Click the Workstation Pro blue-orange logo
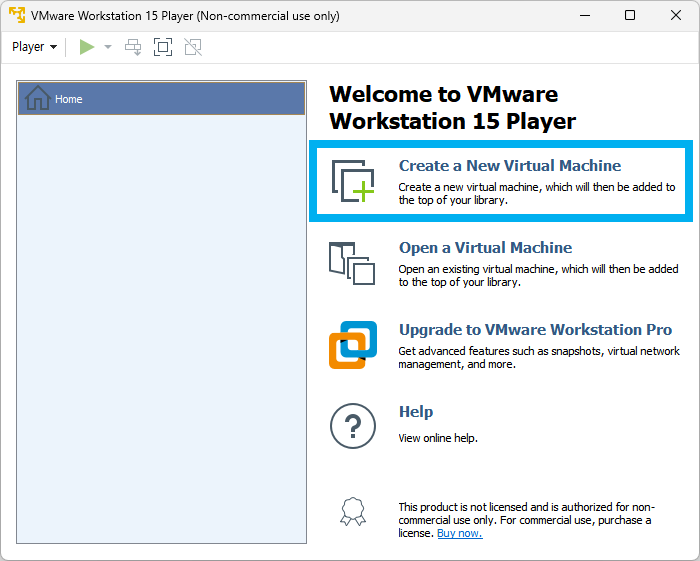 coord(353,345)
